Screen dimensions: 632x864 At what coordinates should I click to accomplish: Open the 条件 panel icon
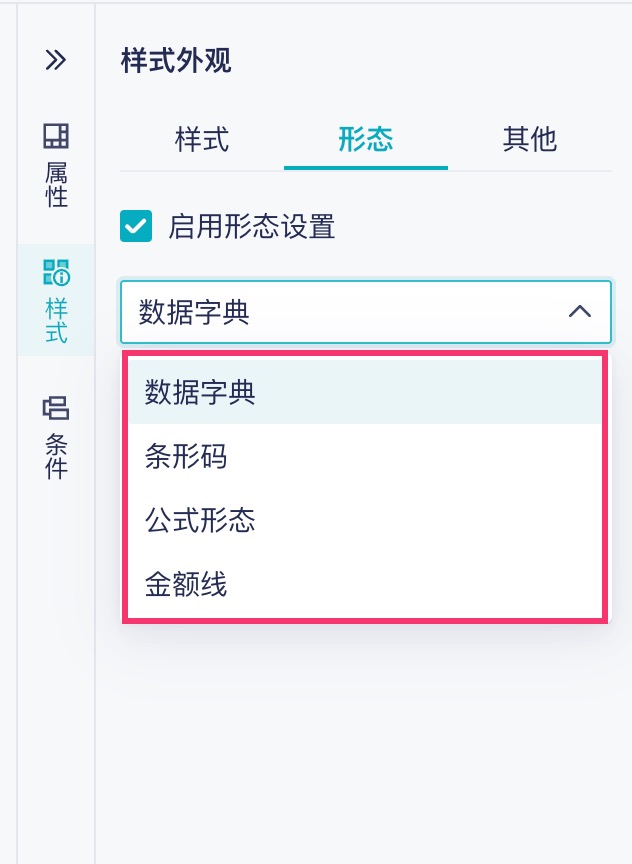pyautogui.click(x=56, y=408)
